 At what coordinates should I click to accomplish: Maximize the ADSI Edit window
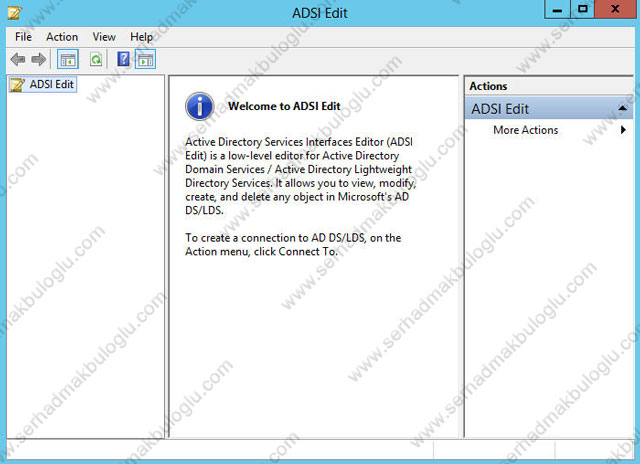tap(582, 9)
